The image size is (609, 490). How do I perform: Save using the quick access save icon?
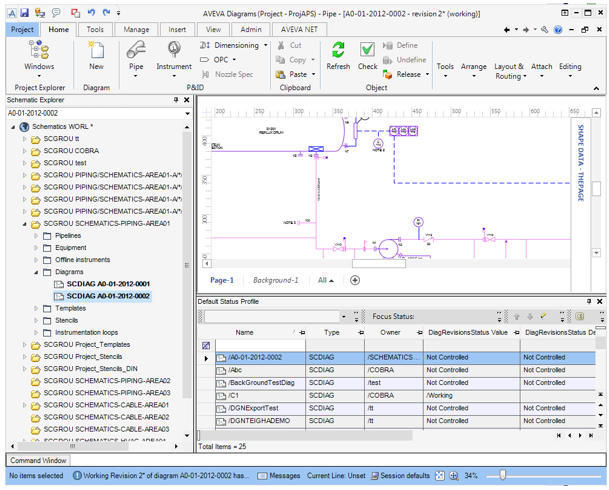click(x=24, y=13)
